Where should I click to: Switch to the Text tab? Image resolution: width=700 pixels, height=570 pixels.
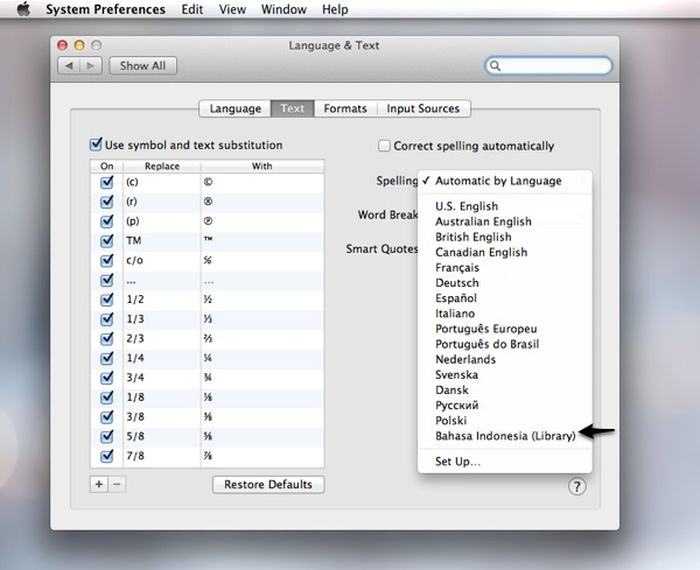coord(292,108)
